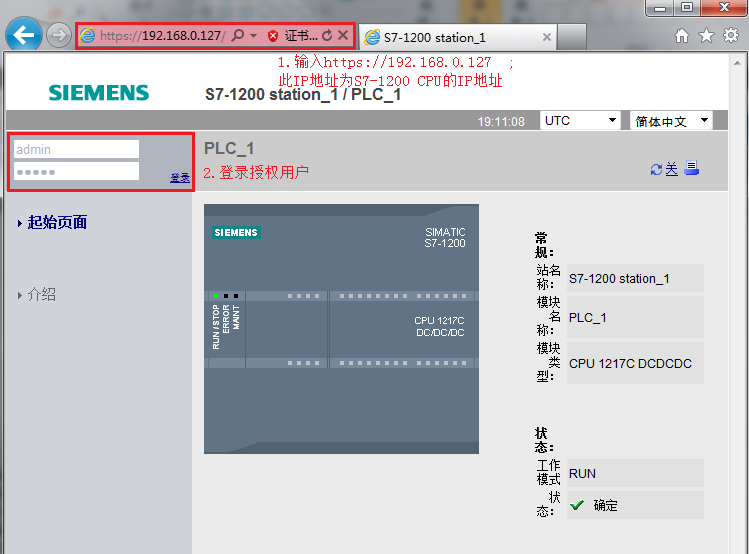
Task: Refresh the page using address bar reload icon
Action: click(x=327, y=35)
